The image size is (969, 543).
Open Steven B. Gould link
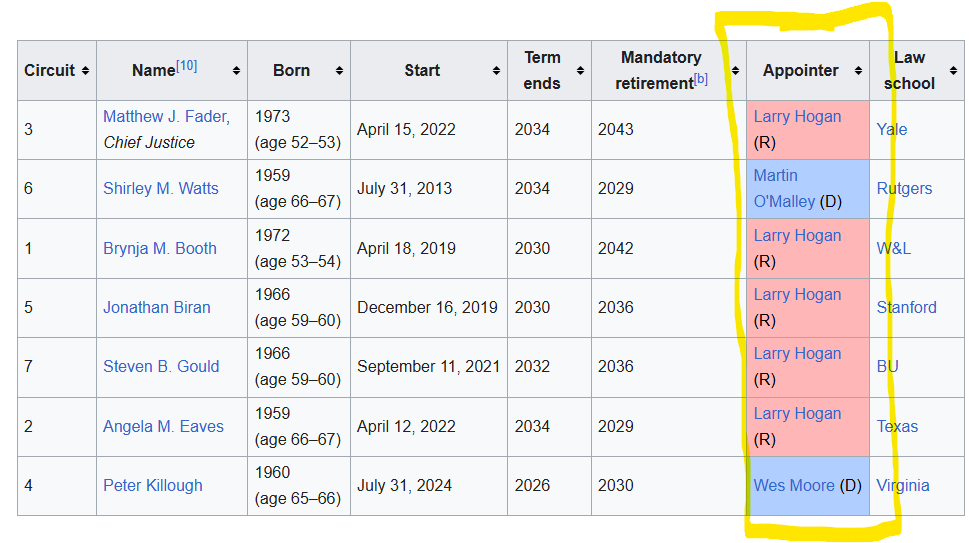(161, 367)
